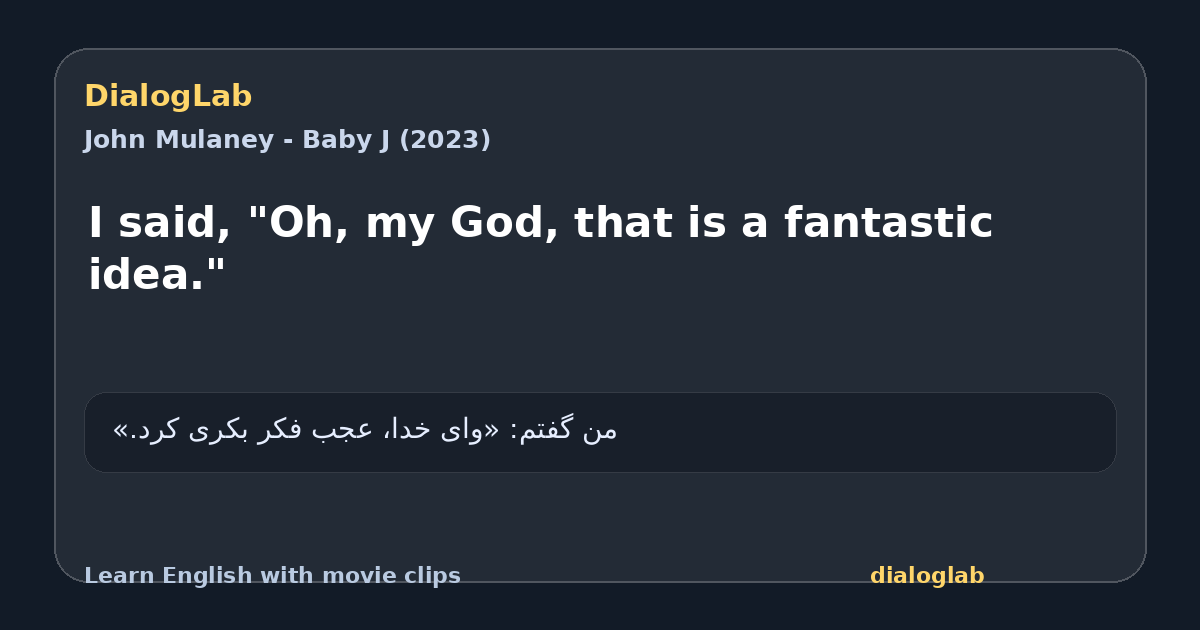The width and height of the screenshot is (1200, 630).
Task: Click "(2023)" in the show title
Action: pyautogui.click(x=445, y=140)
